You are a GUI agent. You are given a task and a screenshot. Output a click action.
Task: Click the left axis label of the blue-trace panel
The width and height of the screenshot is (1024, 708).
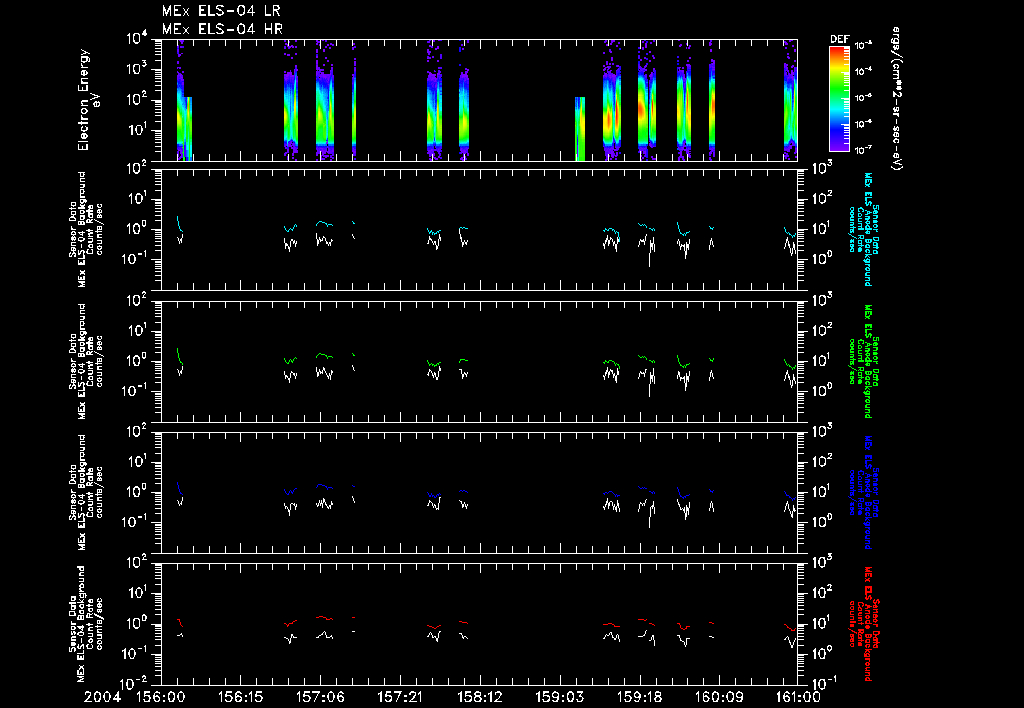[86, 492]
